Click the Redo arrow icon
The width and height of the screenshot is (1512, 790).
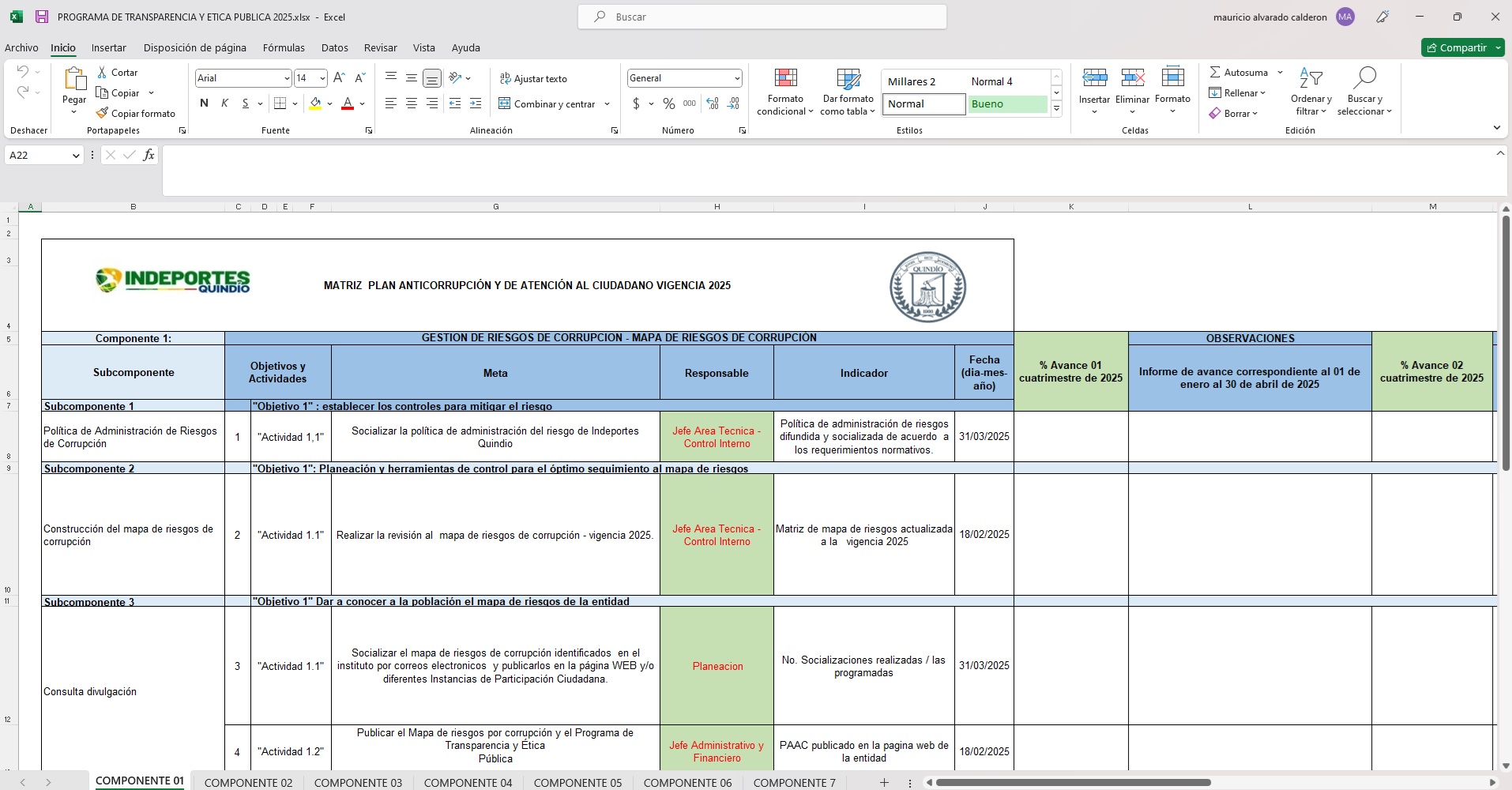(x=23, y=92)
